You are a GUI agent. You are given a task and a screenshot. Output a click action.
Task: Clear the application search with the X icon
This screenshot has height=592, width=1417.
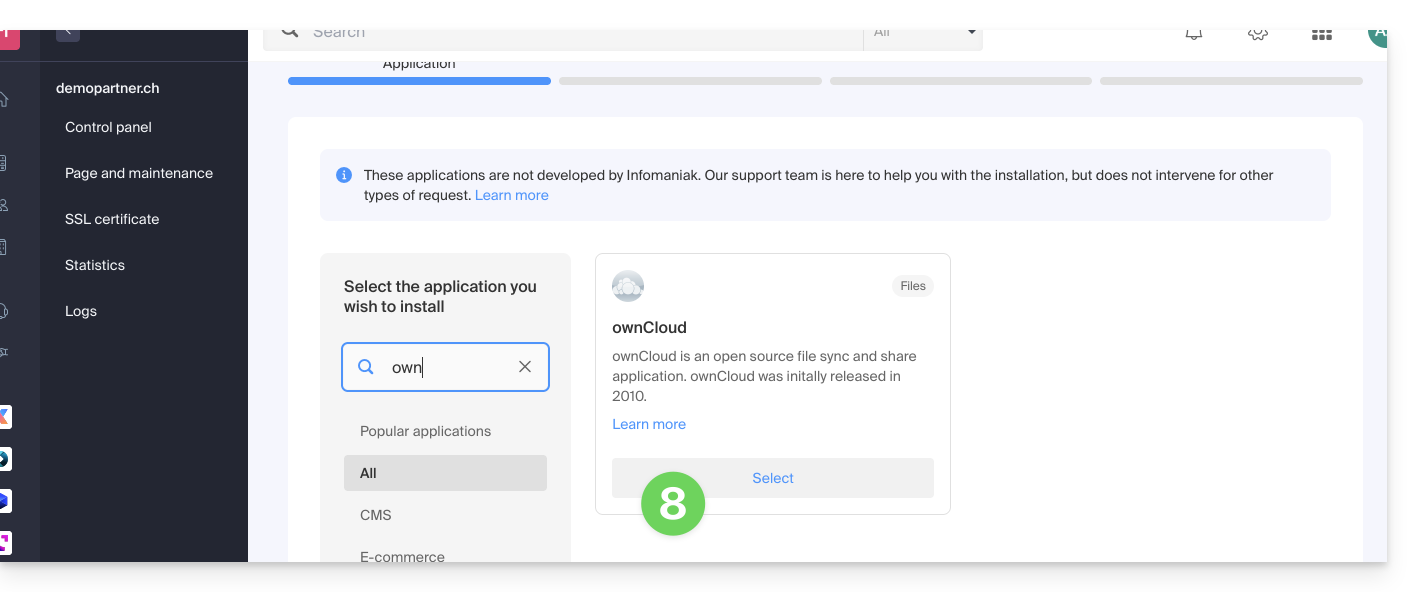coord(525,367)
